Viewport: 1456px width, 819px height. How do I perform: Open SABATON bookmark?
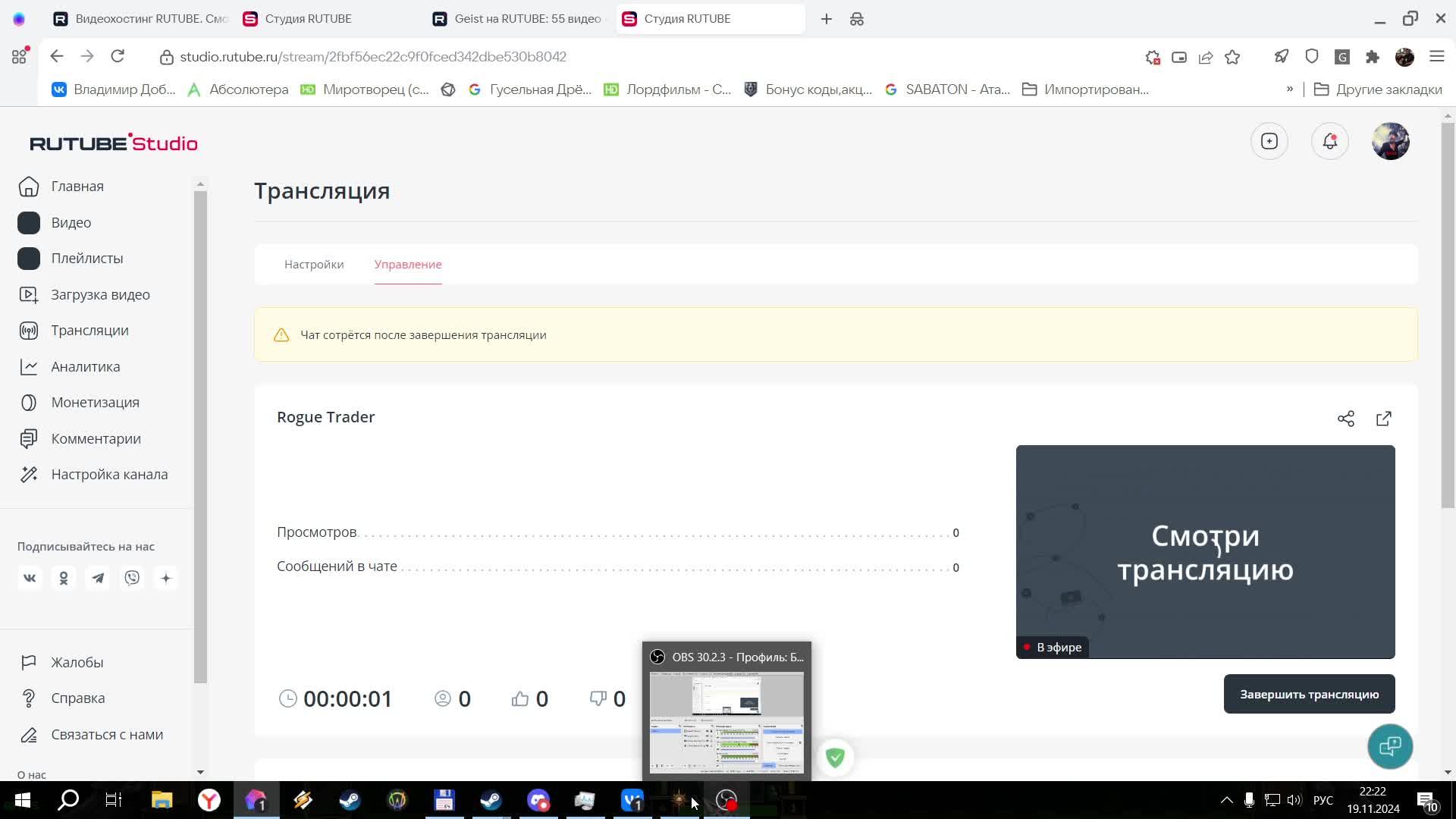948,89
